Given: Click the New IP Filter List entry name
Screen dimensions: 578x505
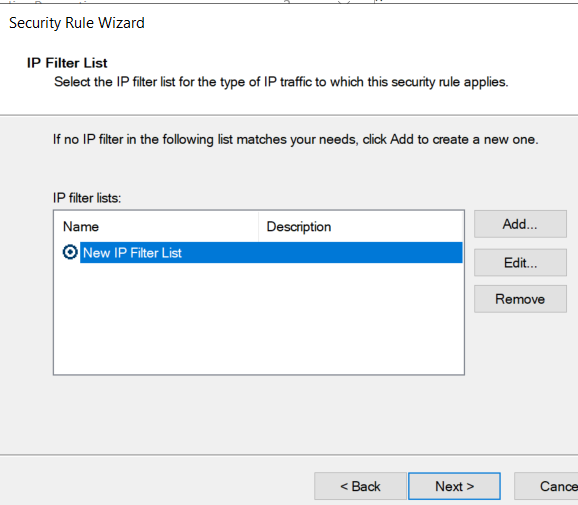Looking at the screenshot, I should pyautogui.click(x=132, y=253).
